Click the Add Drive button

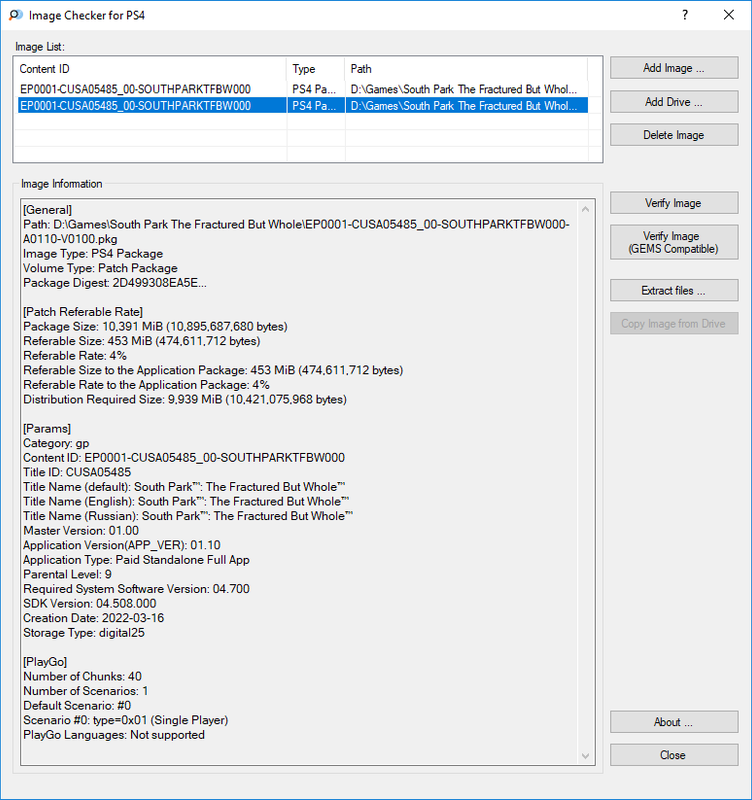(673, 102)
